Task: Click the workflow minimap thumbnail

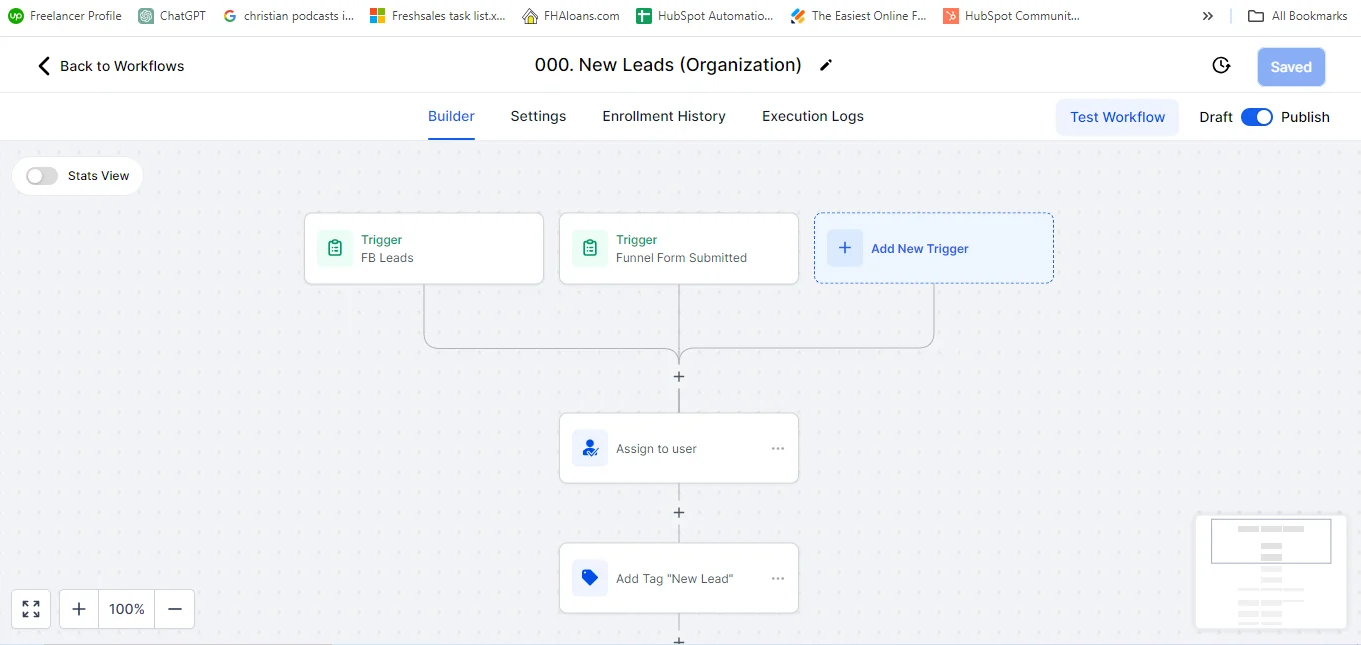Action: coord(1271,572)
